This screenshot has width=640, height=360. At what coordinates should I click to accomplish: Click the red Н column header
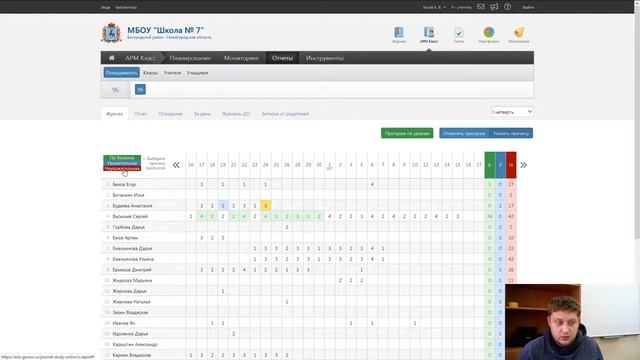click(511, 165)
